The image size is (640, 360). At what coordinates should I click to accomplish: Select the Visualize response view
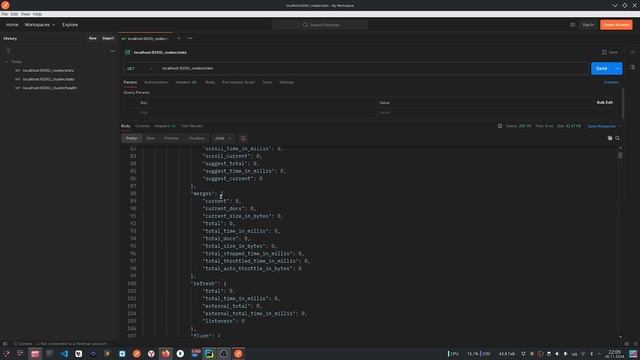[x=196, y=138]
